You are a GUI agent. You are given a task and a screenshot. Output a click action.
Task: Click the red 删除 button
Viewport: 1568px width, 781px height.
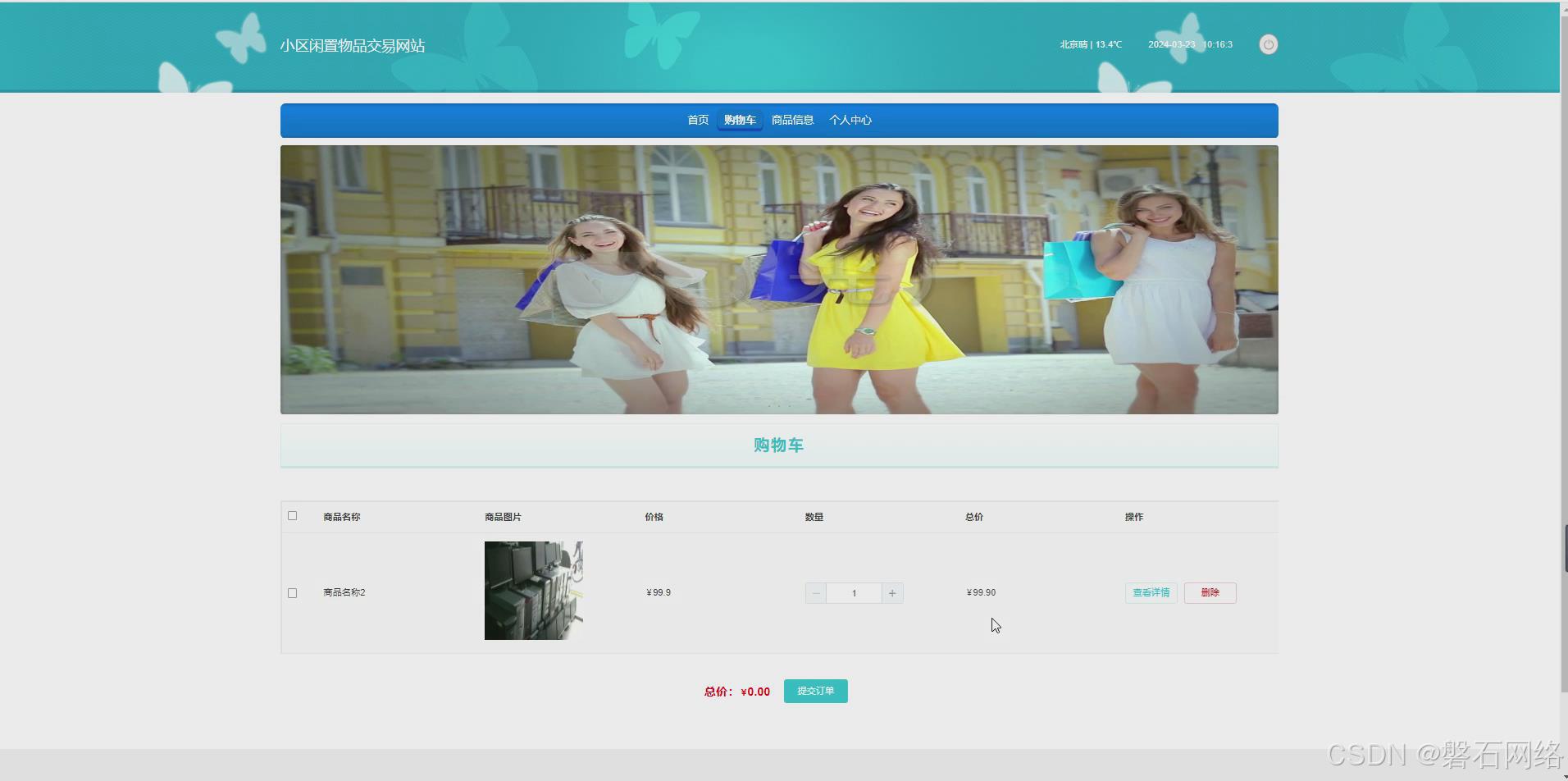(x=1210, y=593)
